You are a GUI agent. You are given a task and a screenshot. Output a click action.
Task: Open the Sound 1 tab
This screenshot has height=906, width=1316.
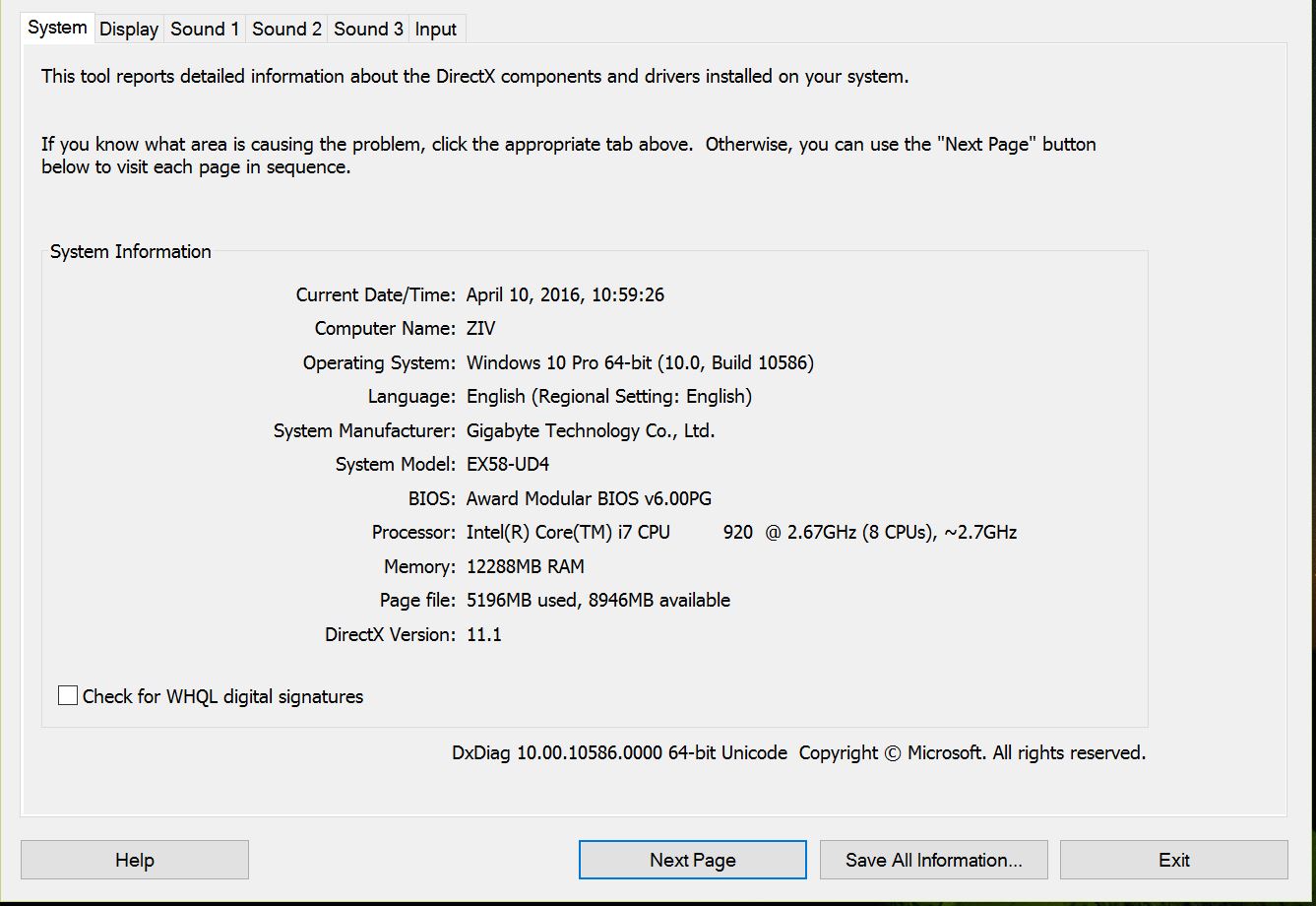205,30
